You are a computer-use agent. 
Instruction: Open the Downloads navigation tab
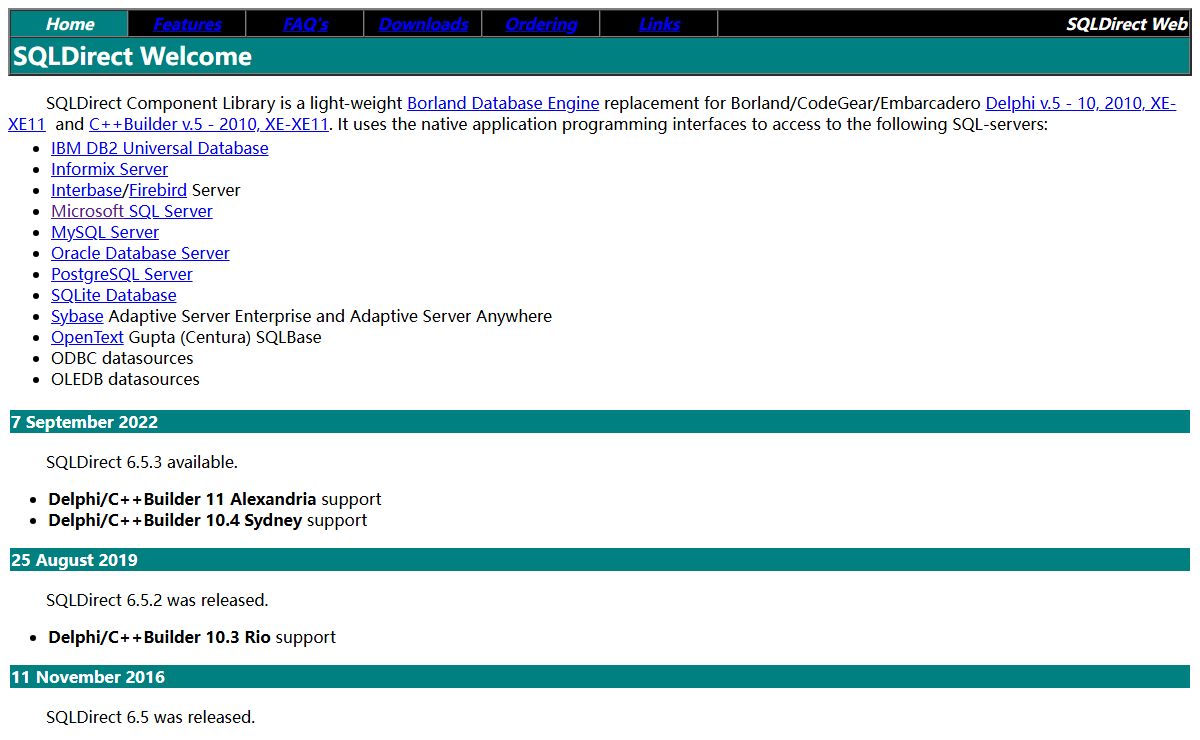(x=423, y=24)
